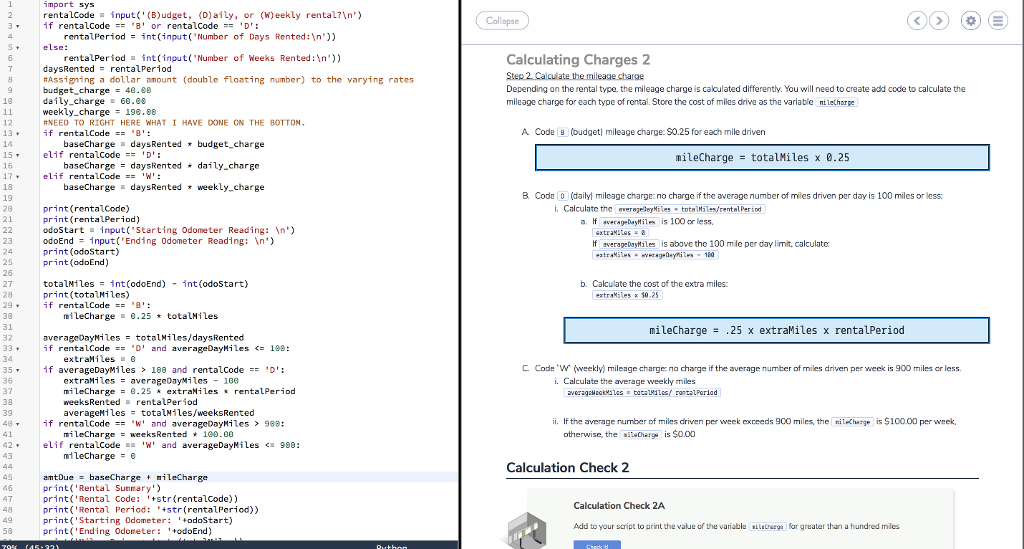Fold the if block at line 33

point(18,349)
